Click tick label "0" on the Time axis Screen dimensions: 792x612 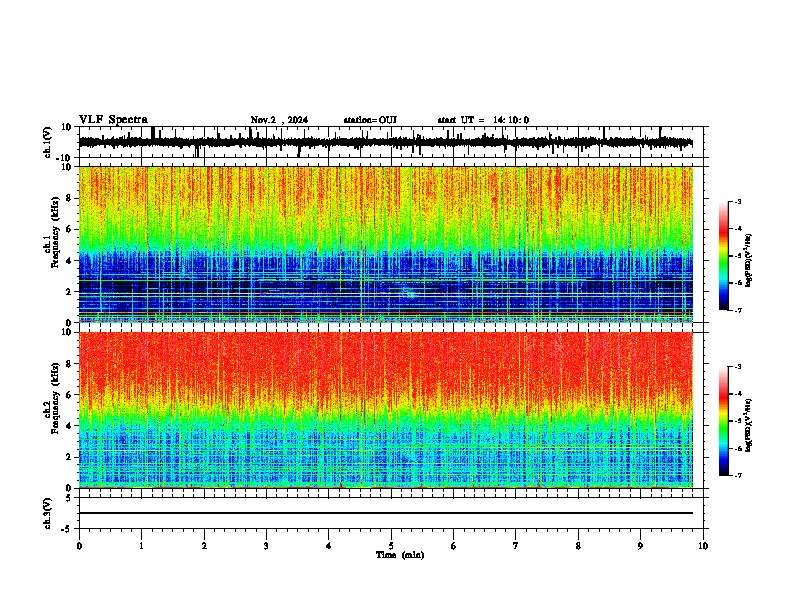[79, 546]
